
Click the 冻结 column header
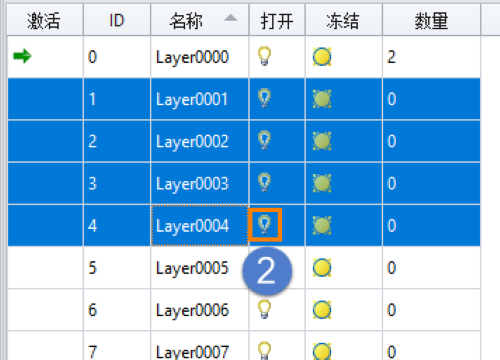click(x=344, y=20)
